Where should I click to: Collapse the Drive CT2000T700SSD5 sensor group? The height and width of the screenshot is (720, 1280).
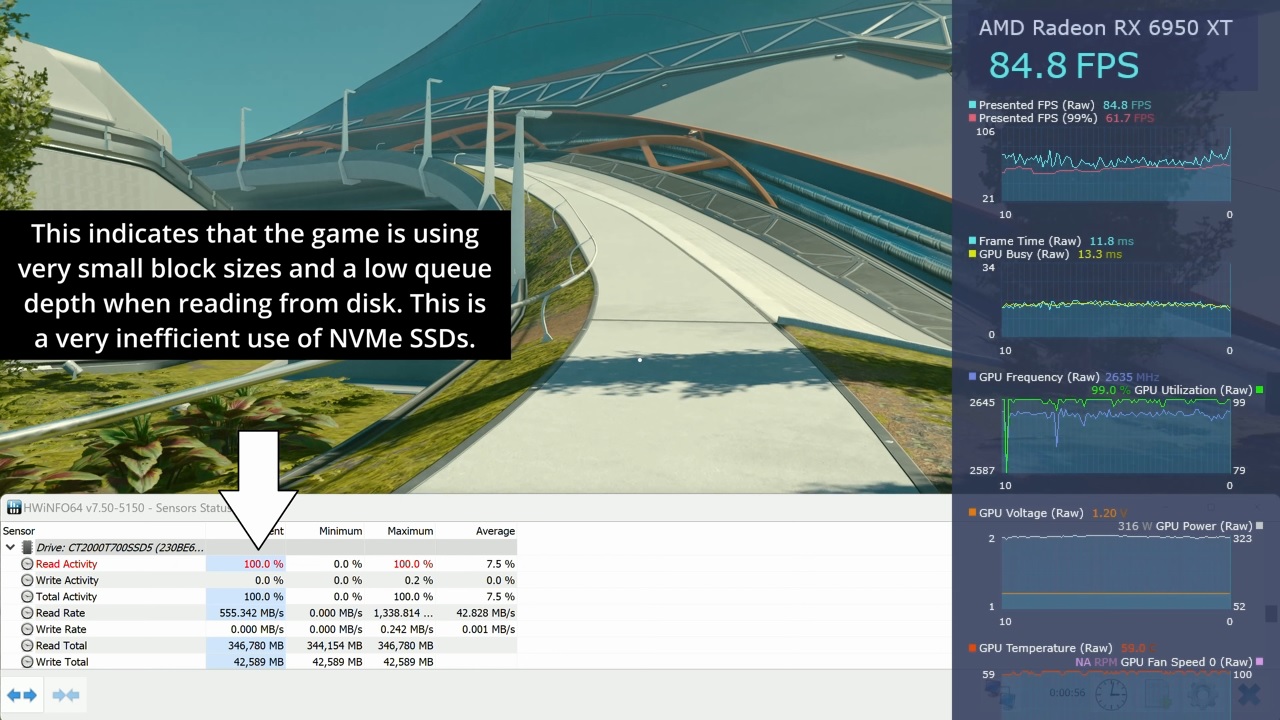[10, 548]
